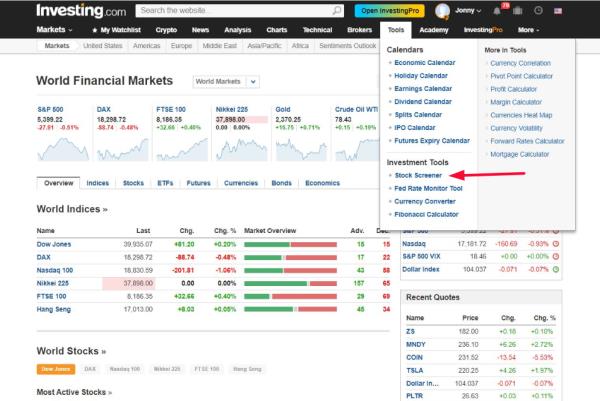600x401 pixels.
Task: Open the S&P 500 mini chart
Action: (x=63, y=149)
